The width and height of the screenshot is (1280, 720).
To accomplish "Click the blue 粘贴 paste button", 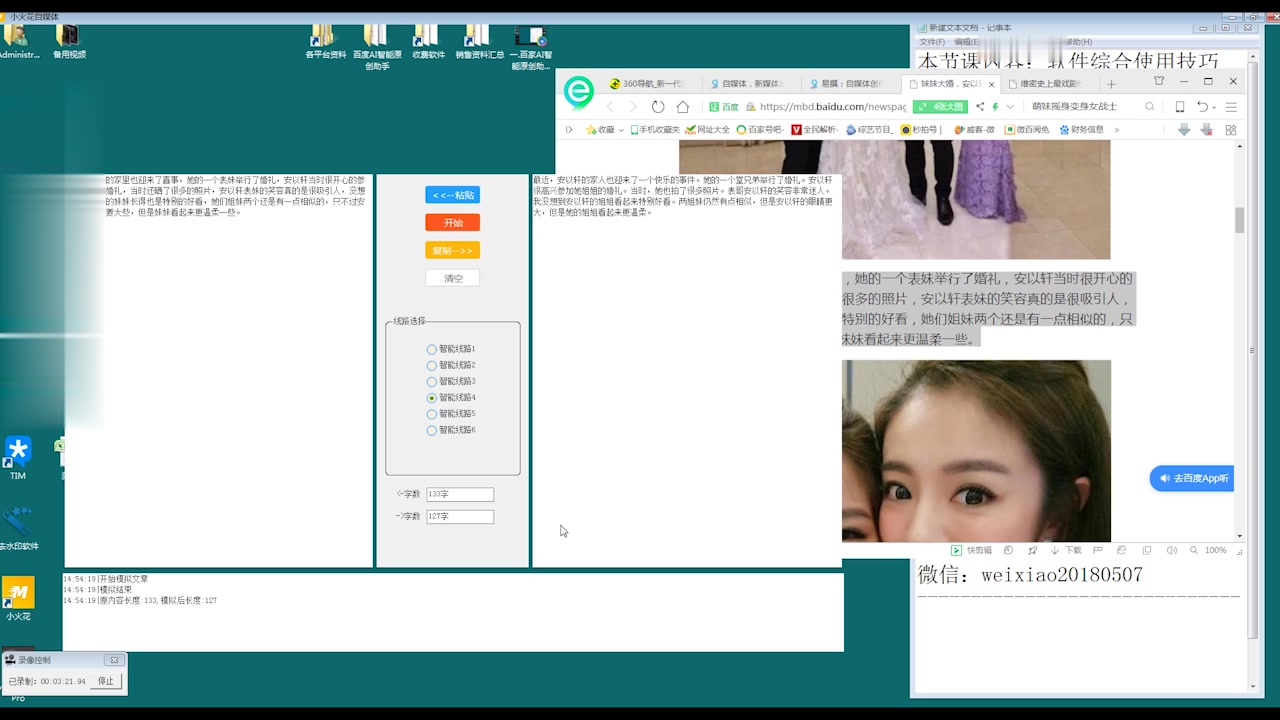I will [452, 195].
